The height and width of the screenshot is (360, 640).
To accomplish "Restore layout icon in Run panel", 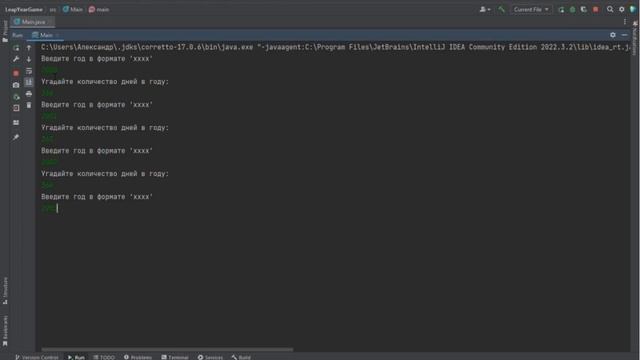I will click(16, 122).
